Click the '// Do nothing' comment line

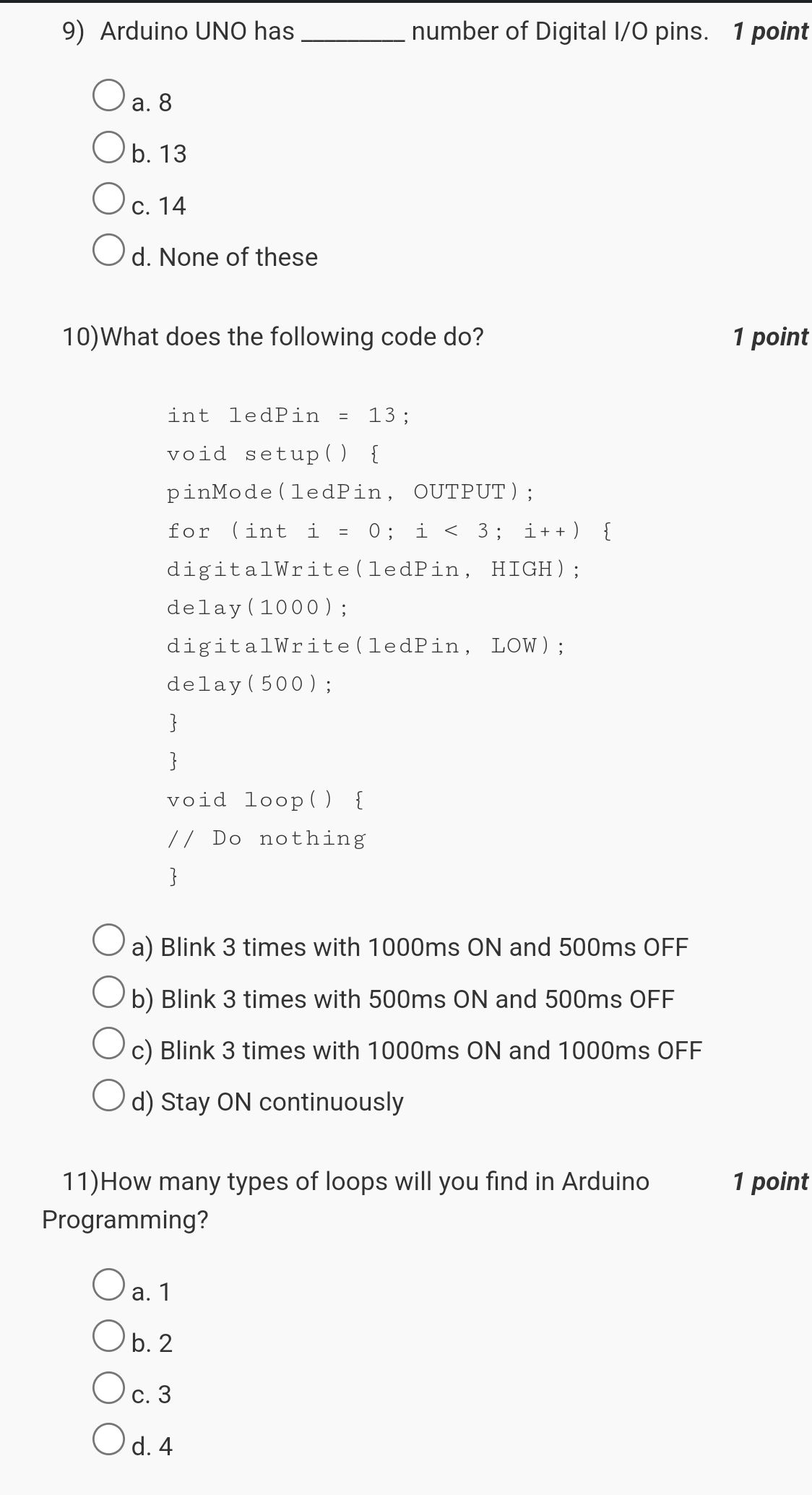pos(267,838)
